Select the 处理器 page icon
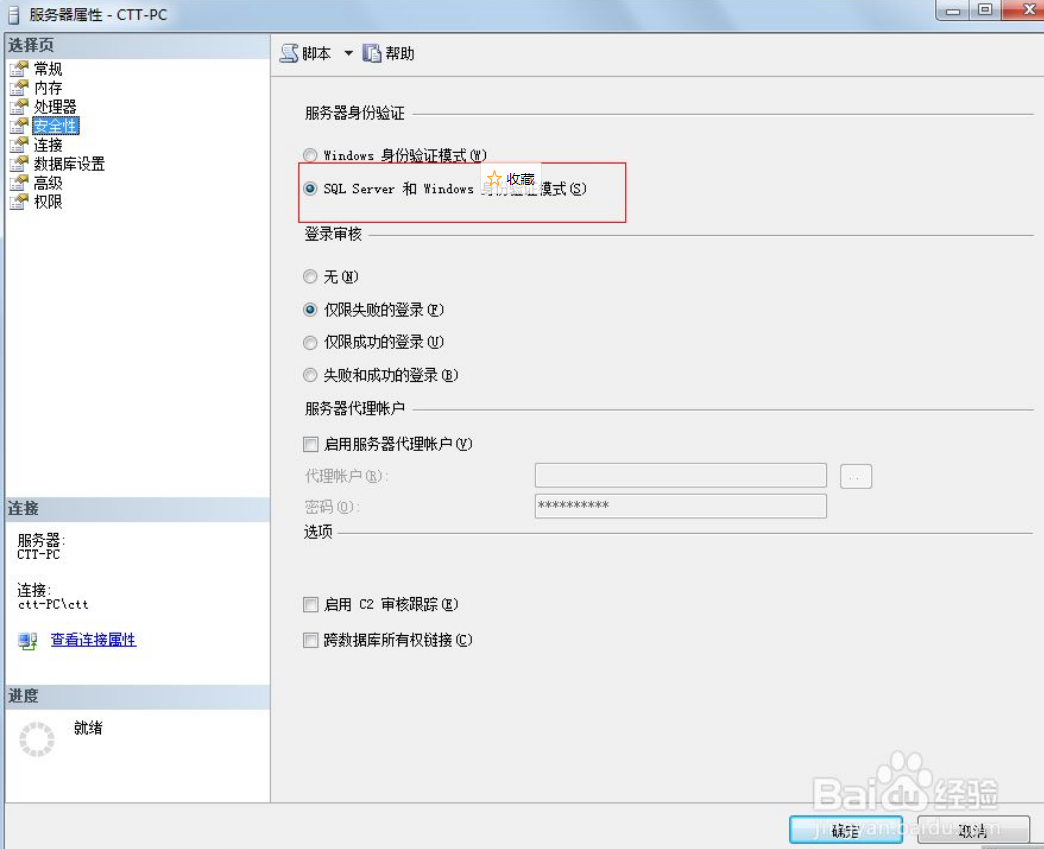The height and width of the screenshot is (849, 1044). 19,107
